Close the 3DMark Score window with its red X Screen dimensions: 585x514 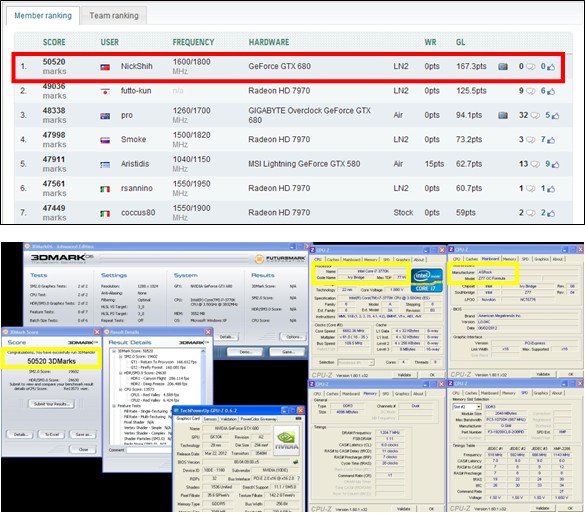97,332
